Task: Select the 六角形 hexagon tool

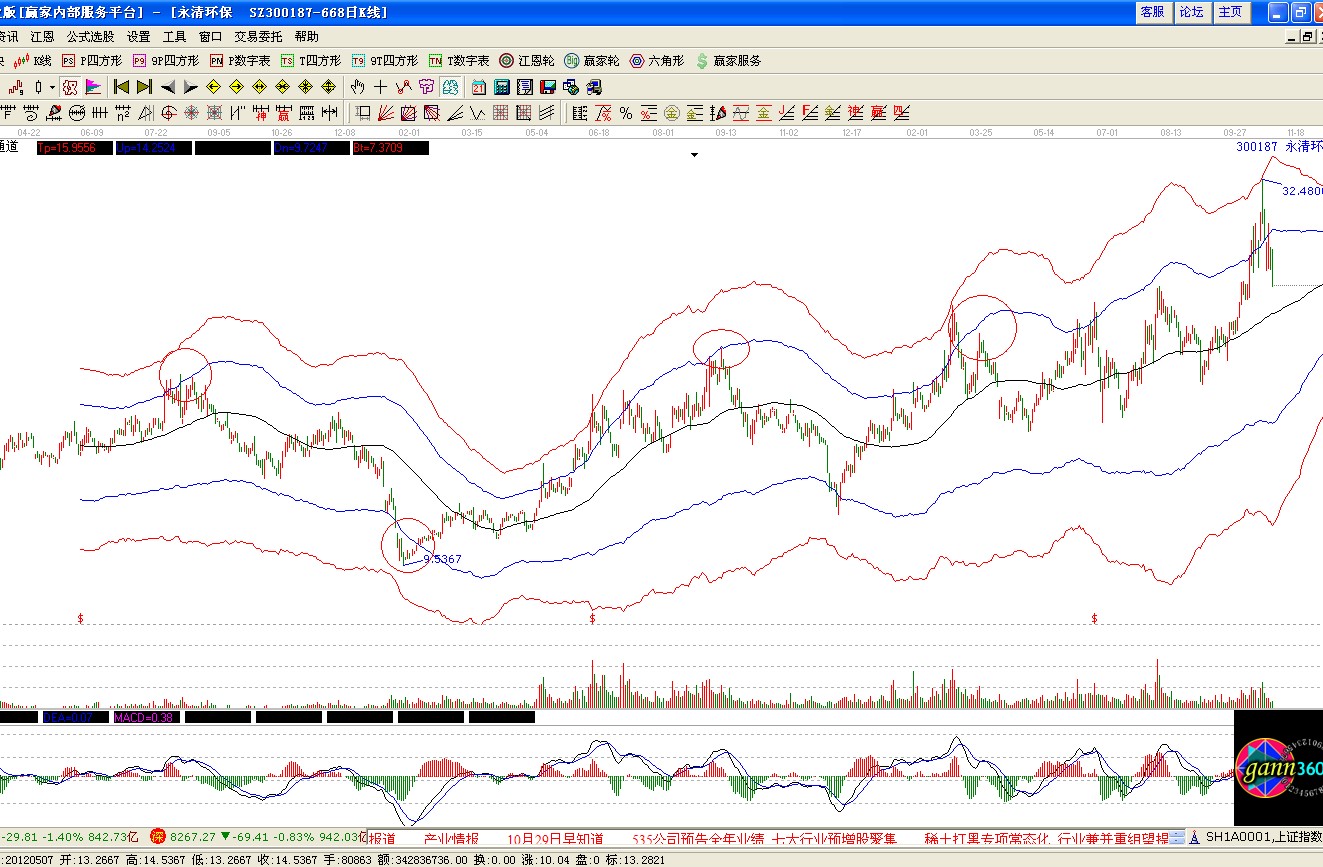Action: (x=657, y=61)
